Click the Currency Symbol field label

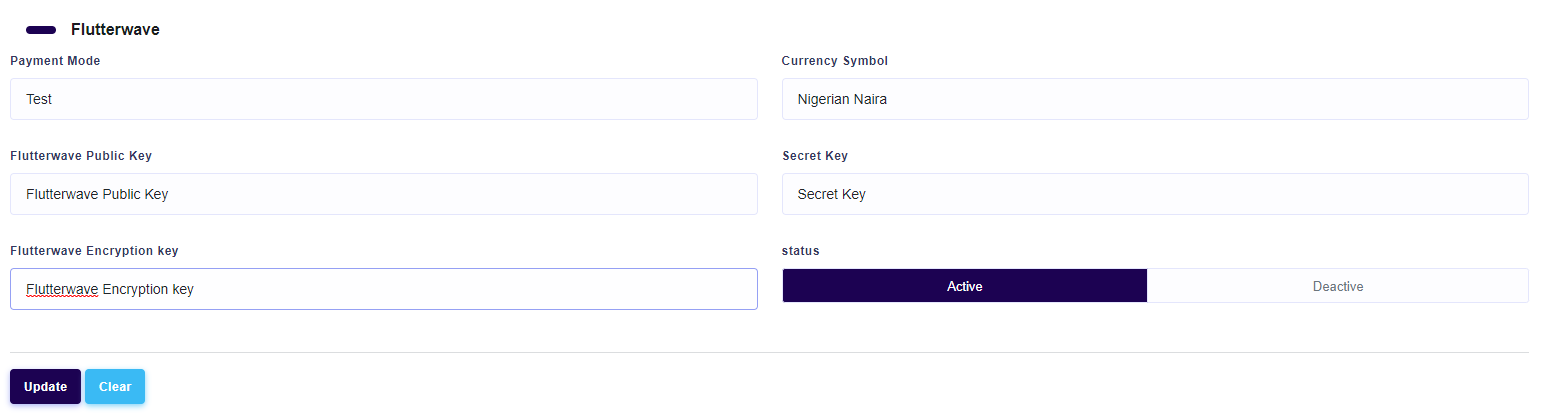click(x=834, y=61)
